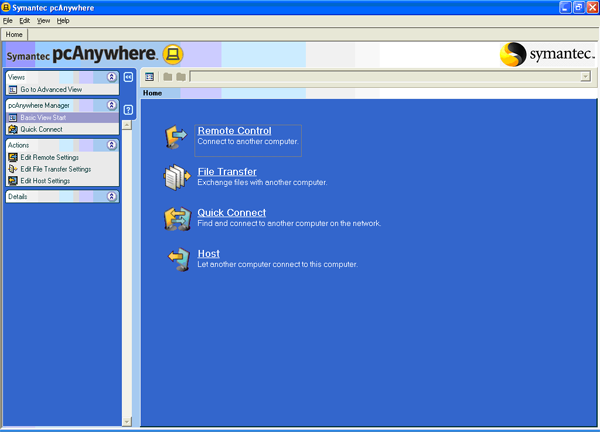Click the Symantec logo at top right
Screen dimensions: 600x432
pyautogui.click(x=547, y=54)
